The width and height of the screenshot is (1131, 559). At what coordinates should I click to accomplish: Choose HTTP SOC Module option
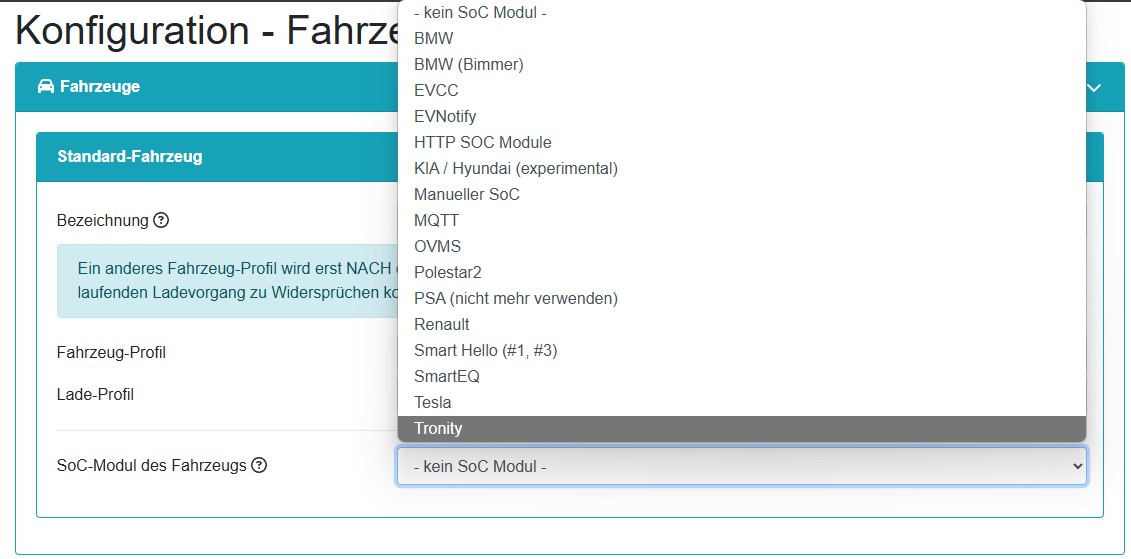[483, 142]
